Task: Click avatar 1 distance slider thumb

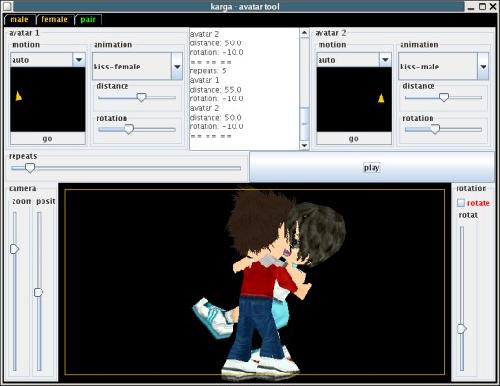Action: (142, 97)
